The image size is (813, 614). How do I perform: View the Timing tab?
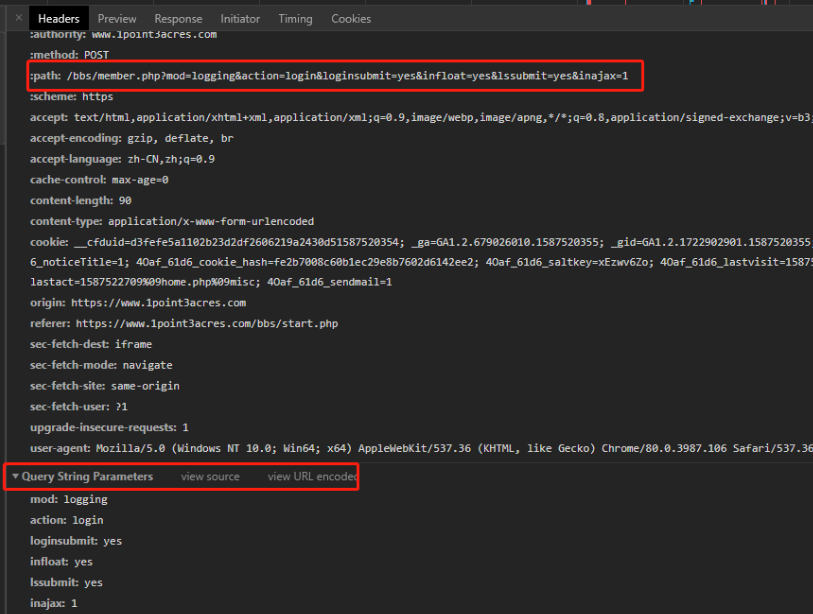295,18
